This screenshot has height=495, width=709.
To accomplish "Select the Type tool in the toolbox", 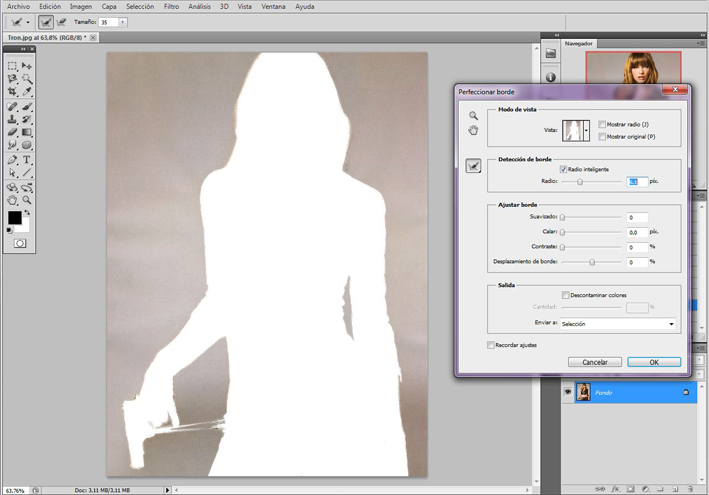I will [27, 160].
